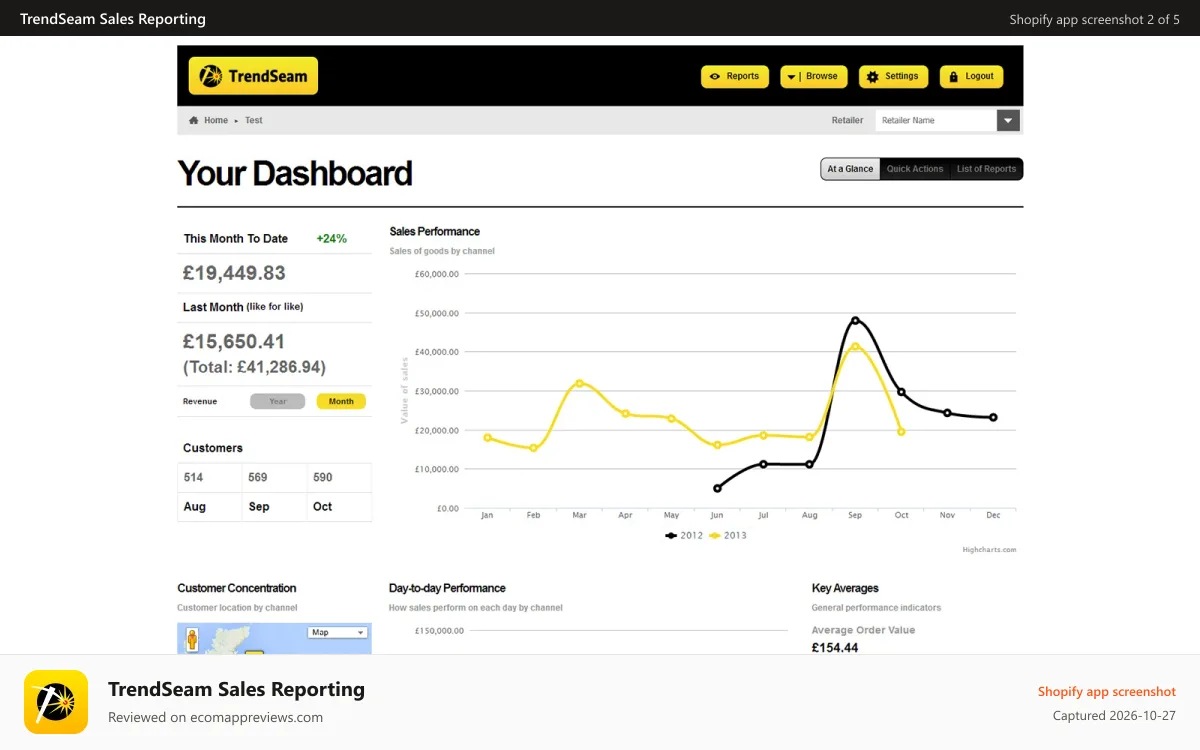Click the 2012 Sep peak data point
1200x750 pixels.
[x=855, y=321]
